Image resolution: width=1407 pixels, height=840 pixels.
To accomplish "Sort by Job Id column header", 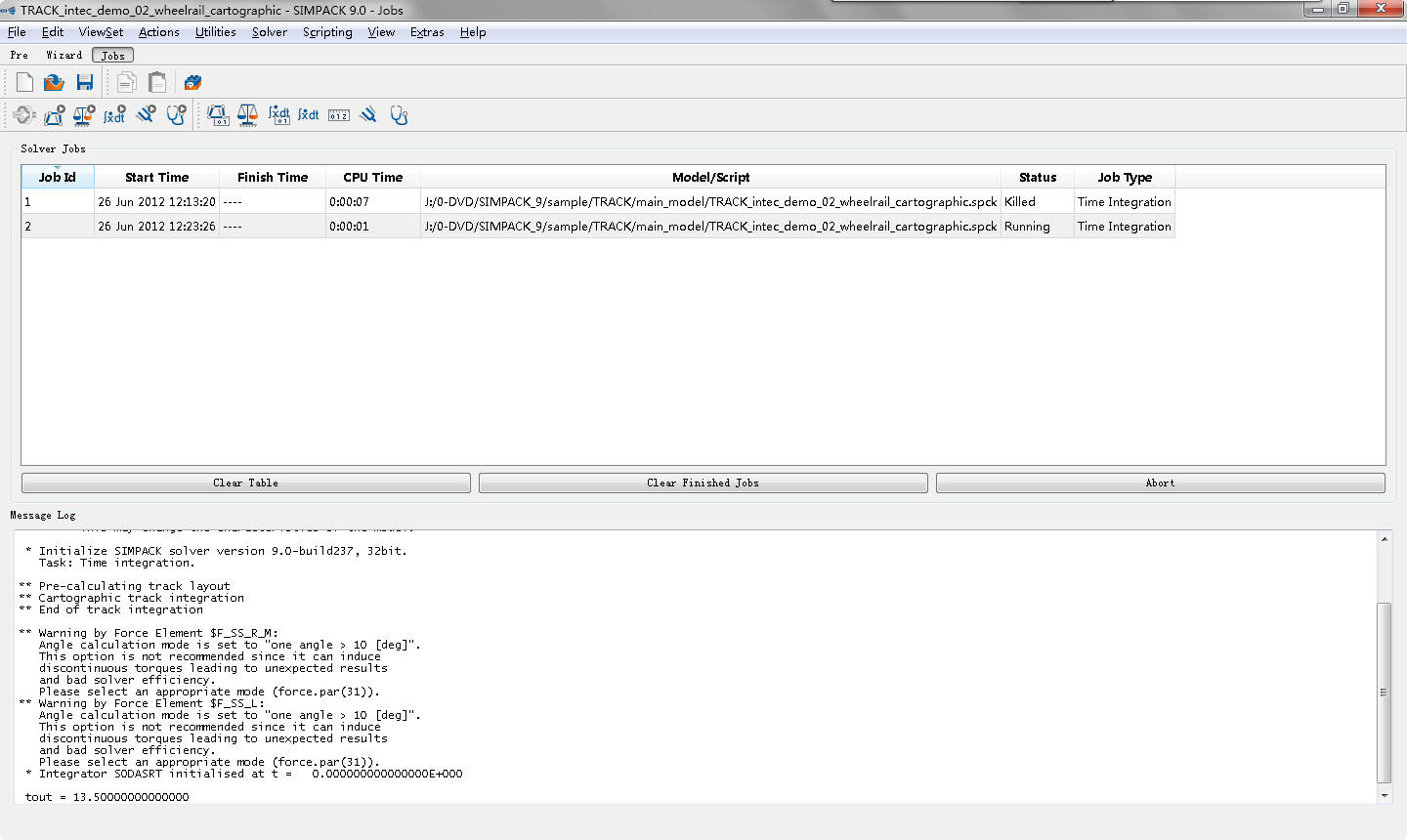I will point(58,177).
